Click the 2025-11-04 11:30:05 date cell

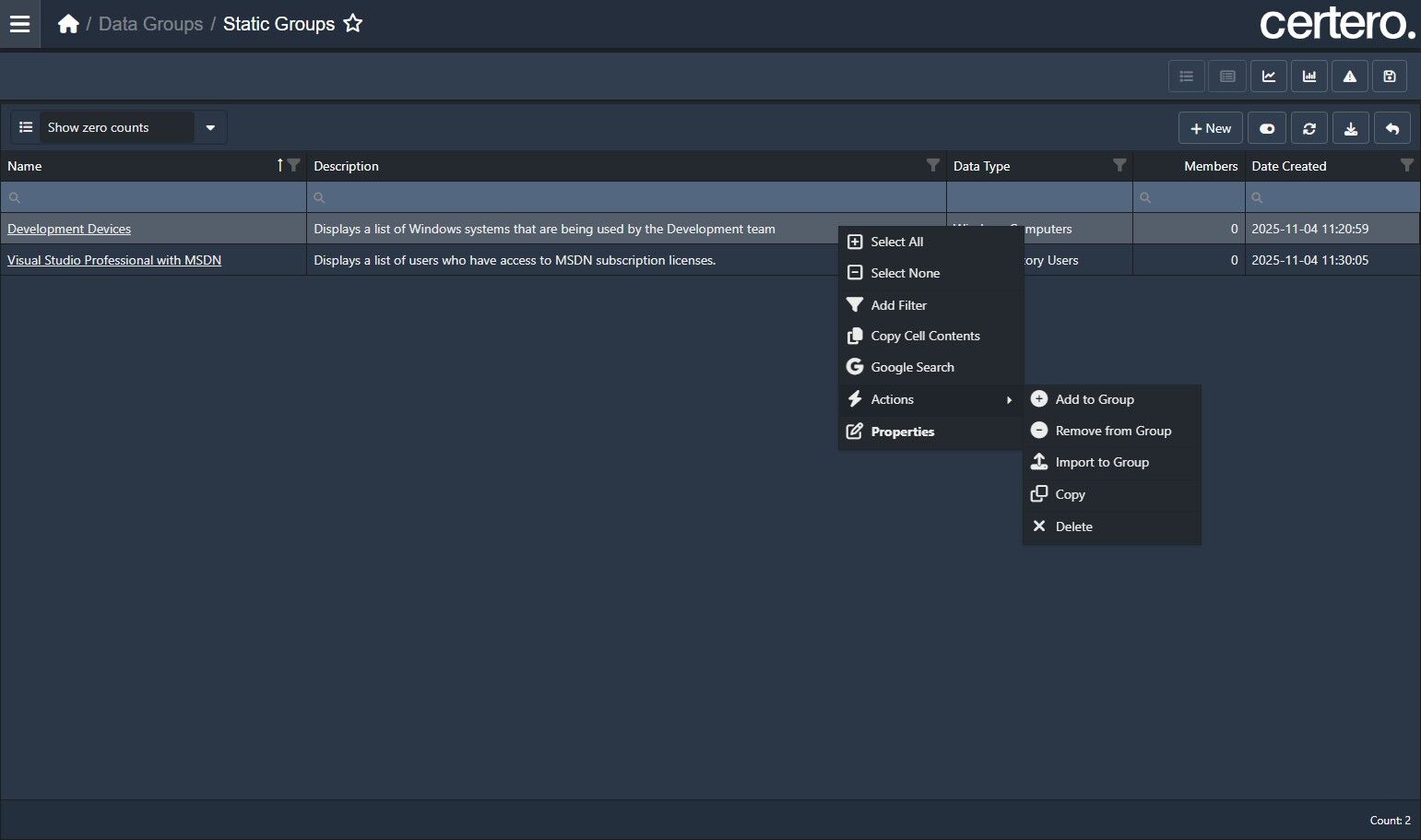[x=1332, y=260]
